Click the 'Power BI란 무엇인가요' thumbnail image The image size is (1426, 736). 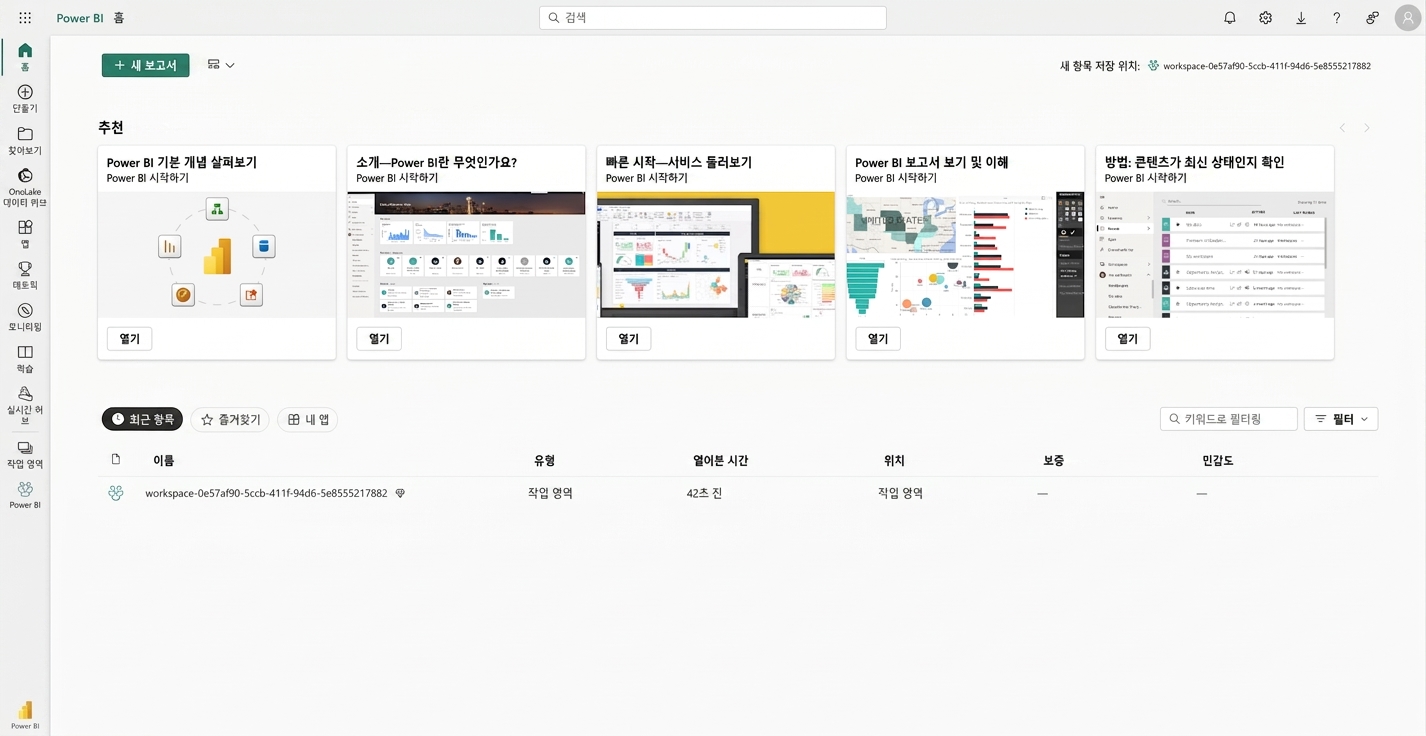[x=466, y=255]
